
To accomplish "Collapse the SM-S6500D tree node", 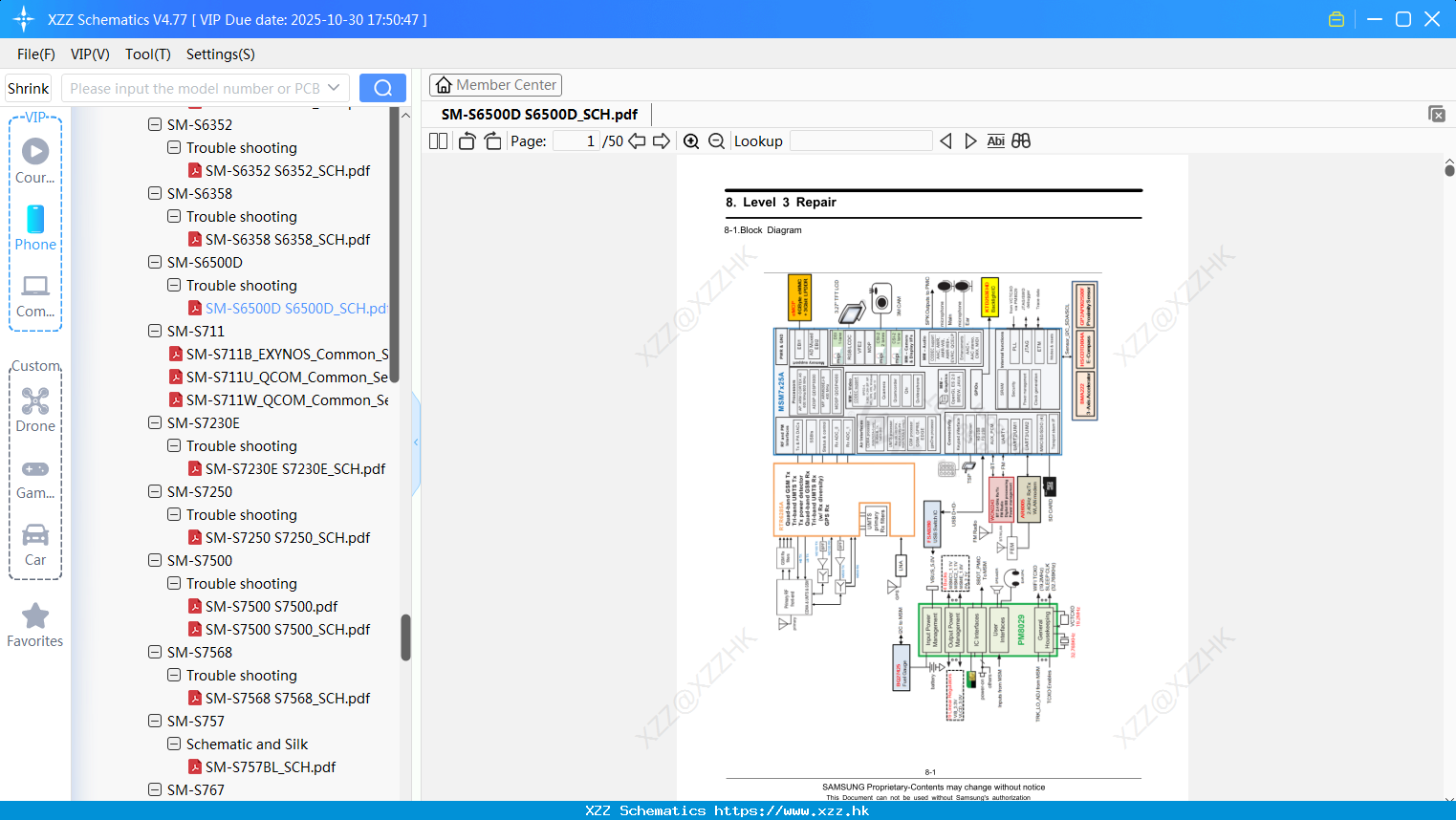I will 155,262.
